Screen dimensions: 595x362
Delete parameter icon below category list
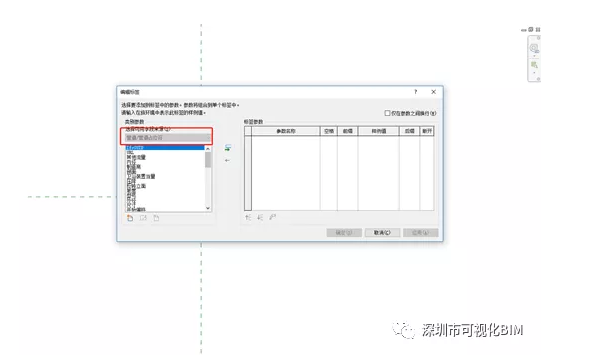156,218
